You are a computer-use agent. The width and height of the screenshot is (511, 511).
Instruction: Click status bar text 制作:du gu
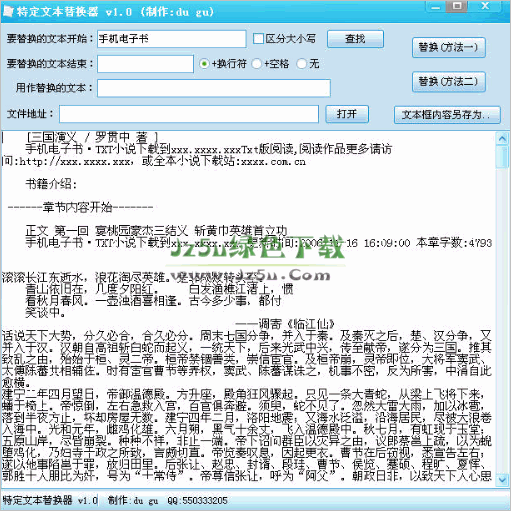[133, 500]
